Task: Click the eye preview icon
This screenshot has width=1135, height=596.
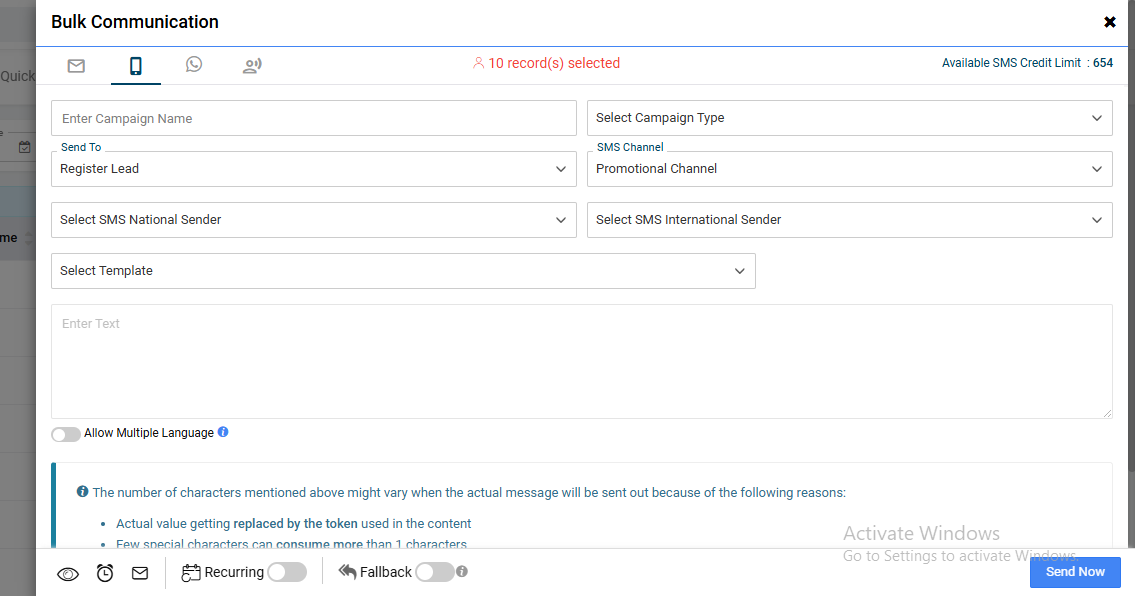Action: coord(68,573)
